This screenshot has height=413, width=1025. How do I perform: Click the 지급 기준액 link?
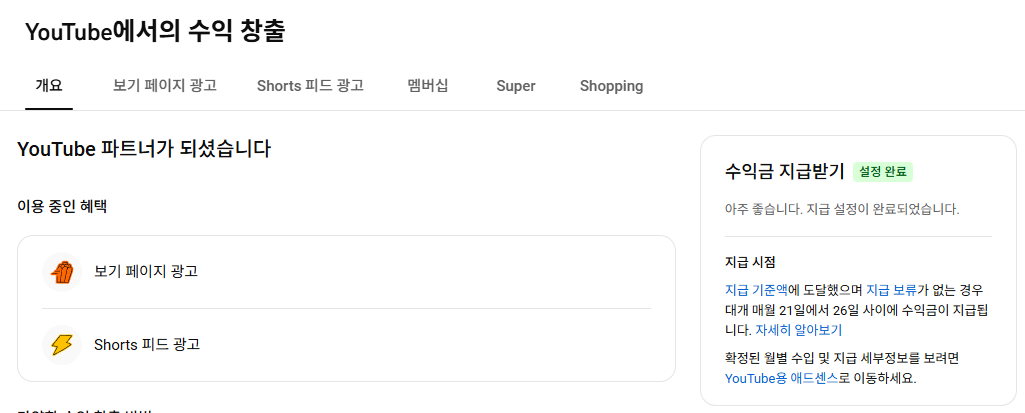757,289
